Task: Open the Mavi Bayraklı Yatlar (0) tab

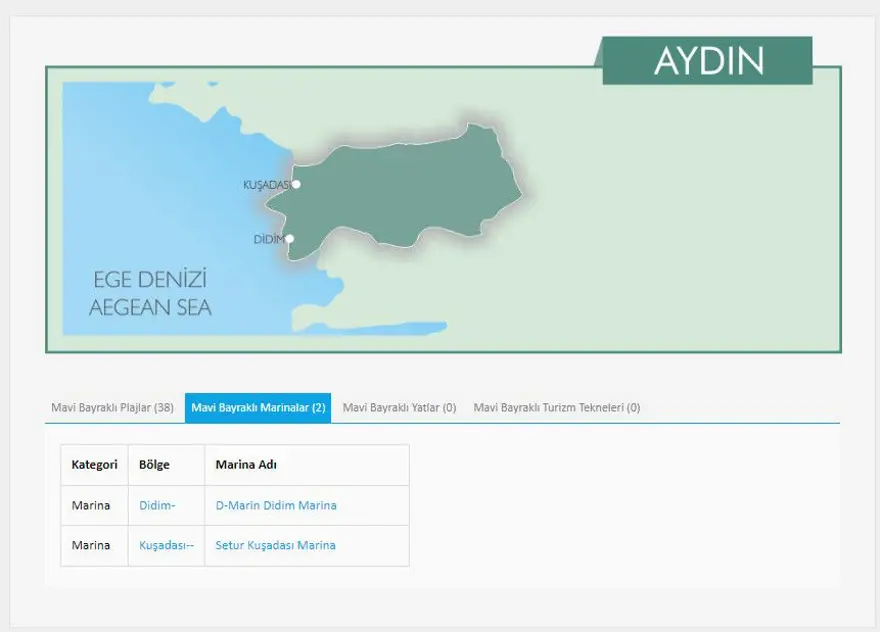Action: pyautogui.click(x=399, y=408)
